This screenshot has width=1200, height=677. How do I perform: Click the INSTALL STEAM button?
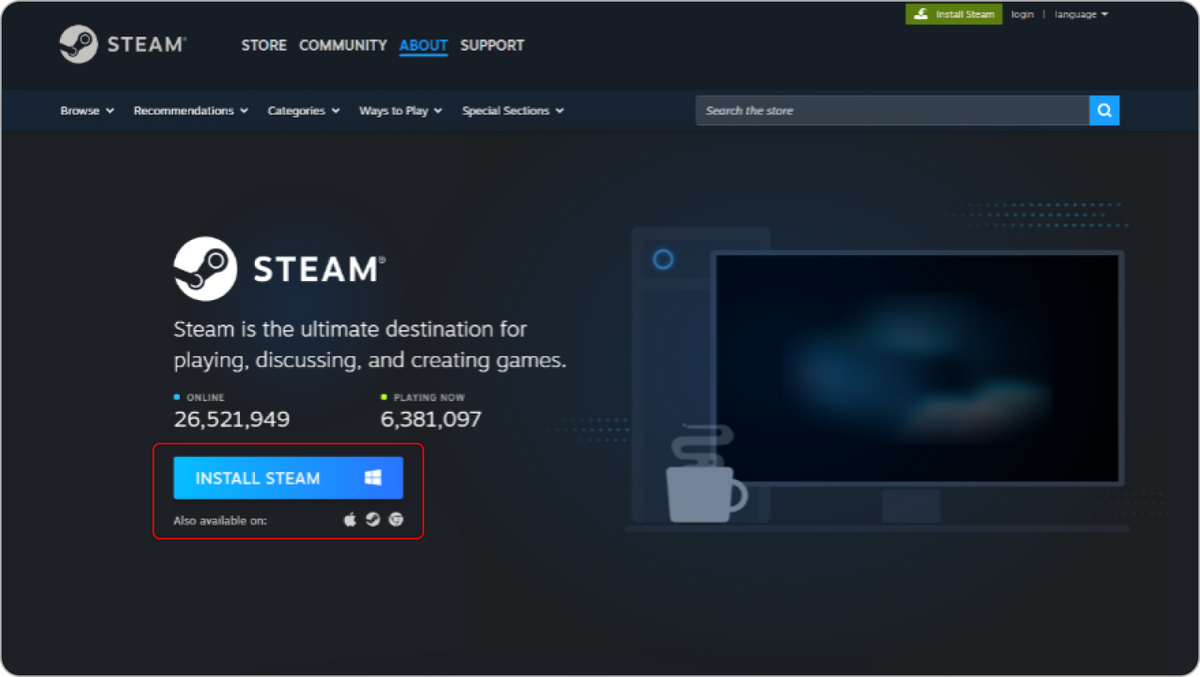[287, 477]
